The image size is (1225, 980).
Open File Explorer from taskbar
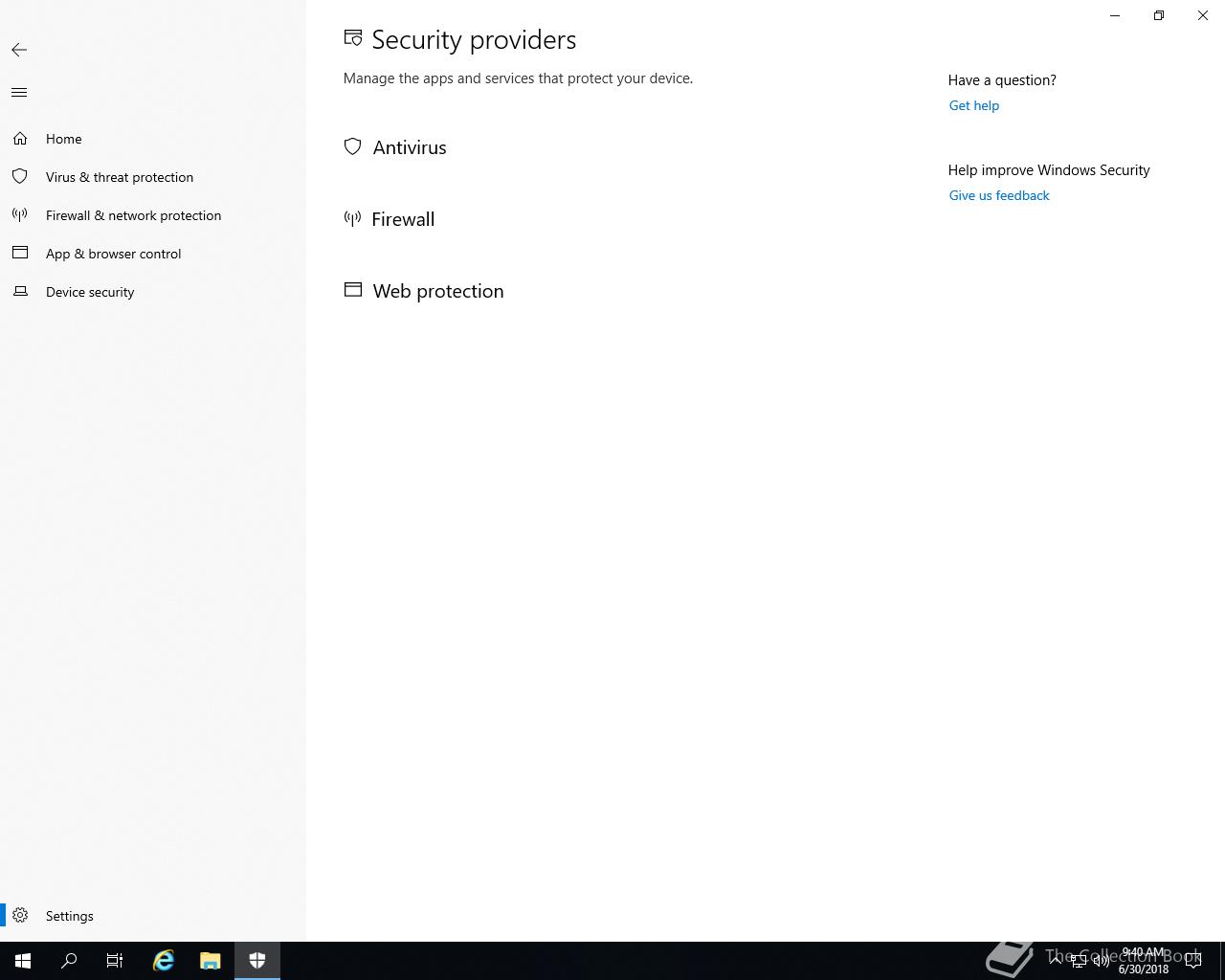(210, 961)
